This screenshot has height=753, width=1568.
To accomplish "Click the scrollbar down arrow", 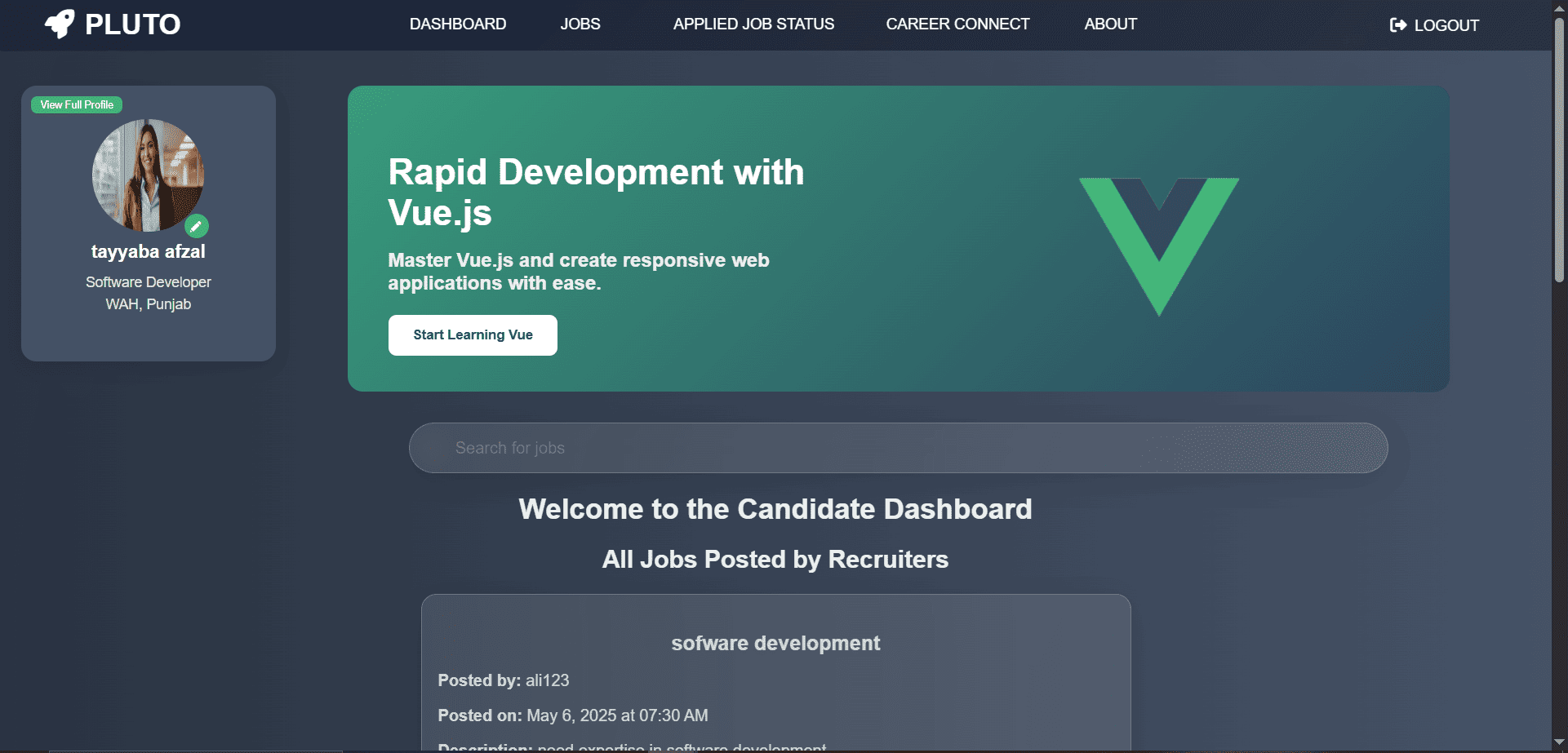I will tap(1559, 742).
